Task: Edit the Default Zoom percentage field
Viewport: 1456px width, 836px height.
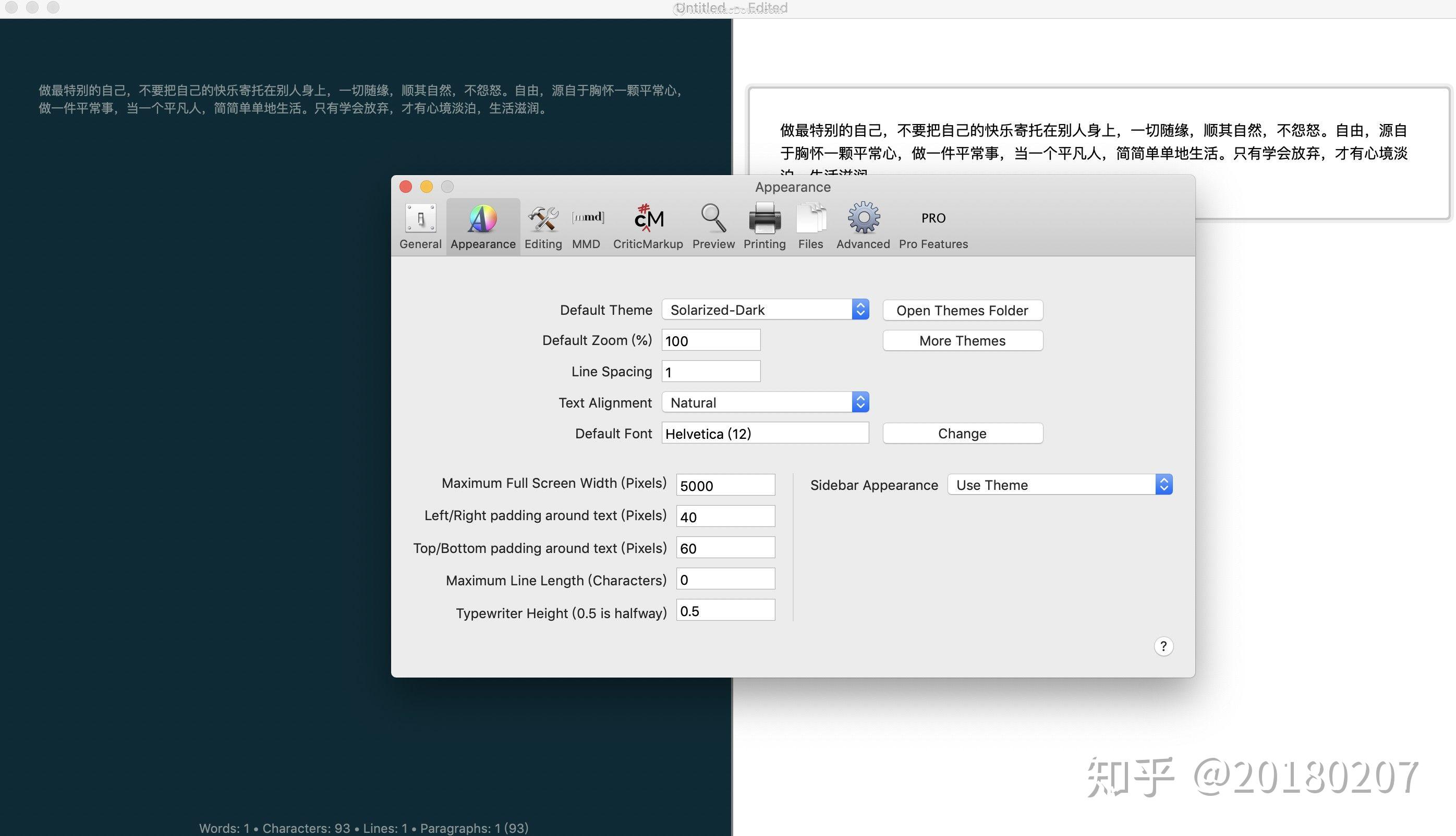Action: [710, 340]
